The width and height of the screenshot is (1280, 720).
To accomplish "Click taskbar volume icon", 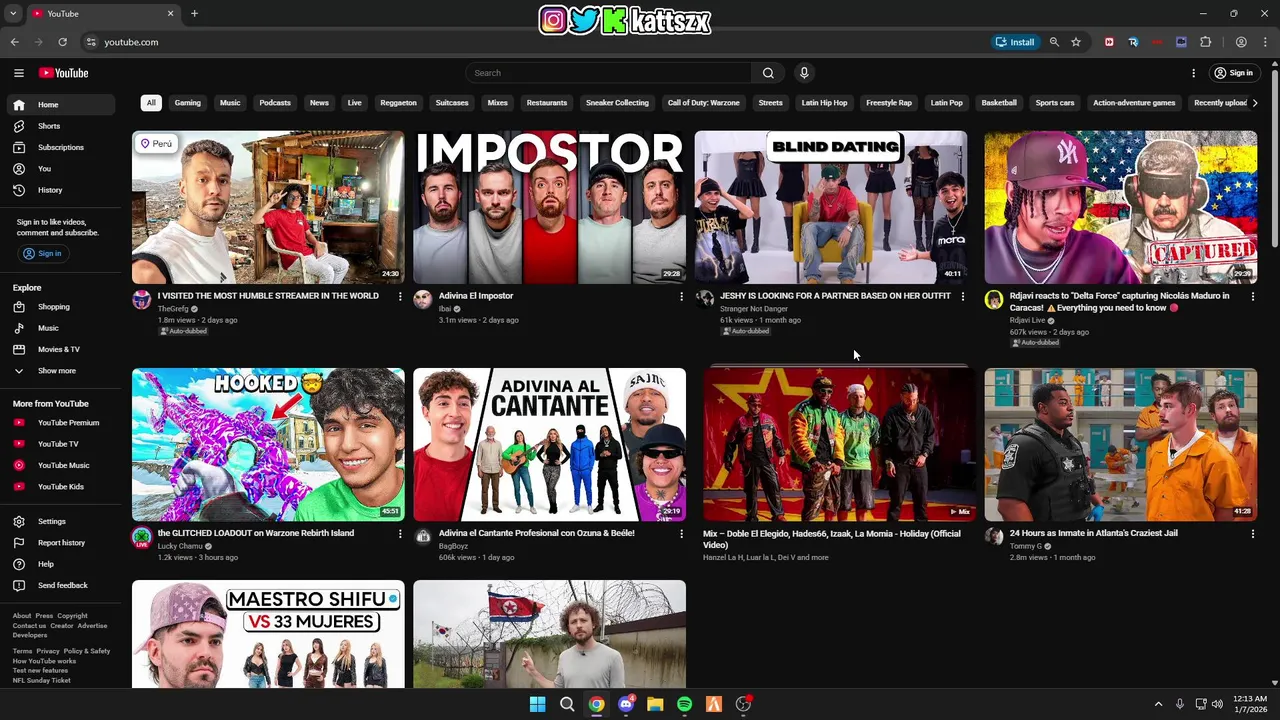I will 1217,704.
